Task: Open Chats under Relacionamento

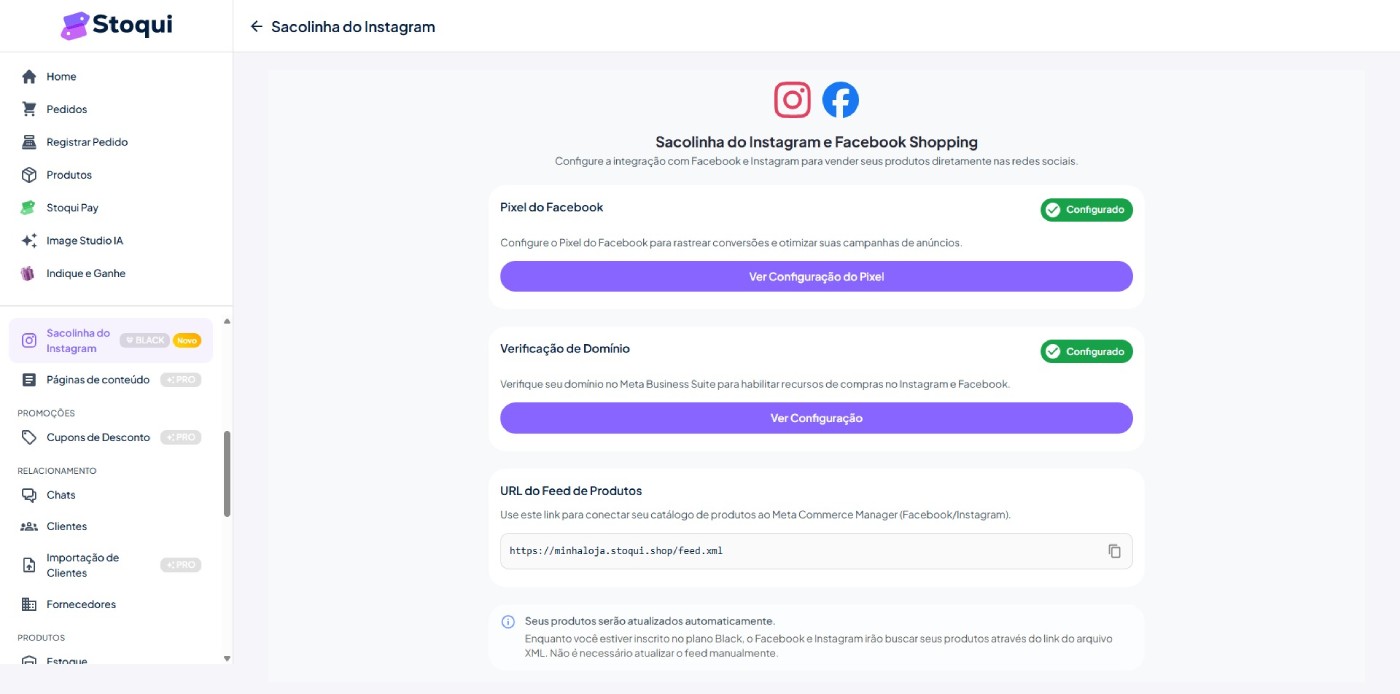Action: 62,494
